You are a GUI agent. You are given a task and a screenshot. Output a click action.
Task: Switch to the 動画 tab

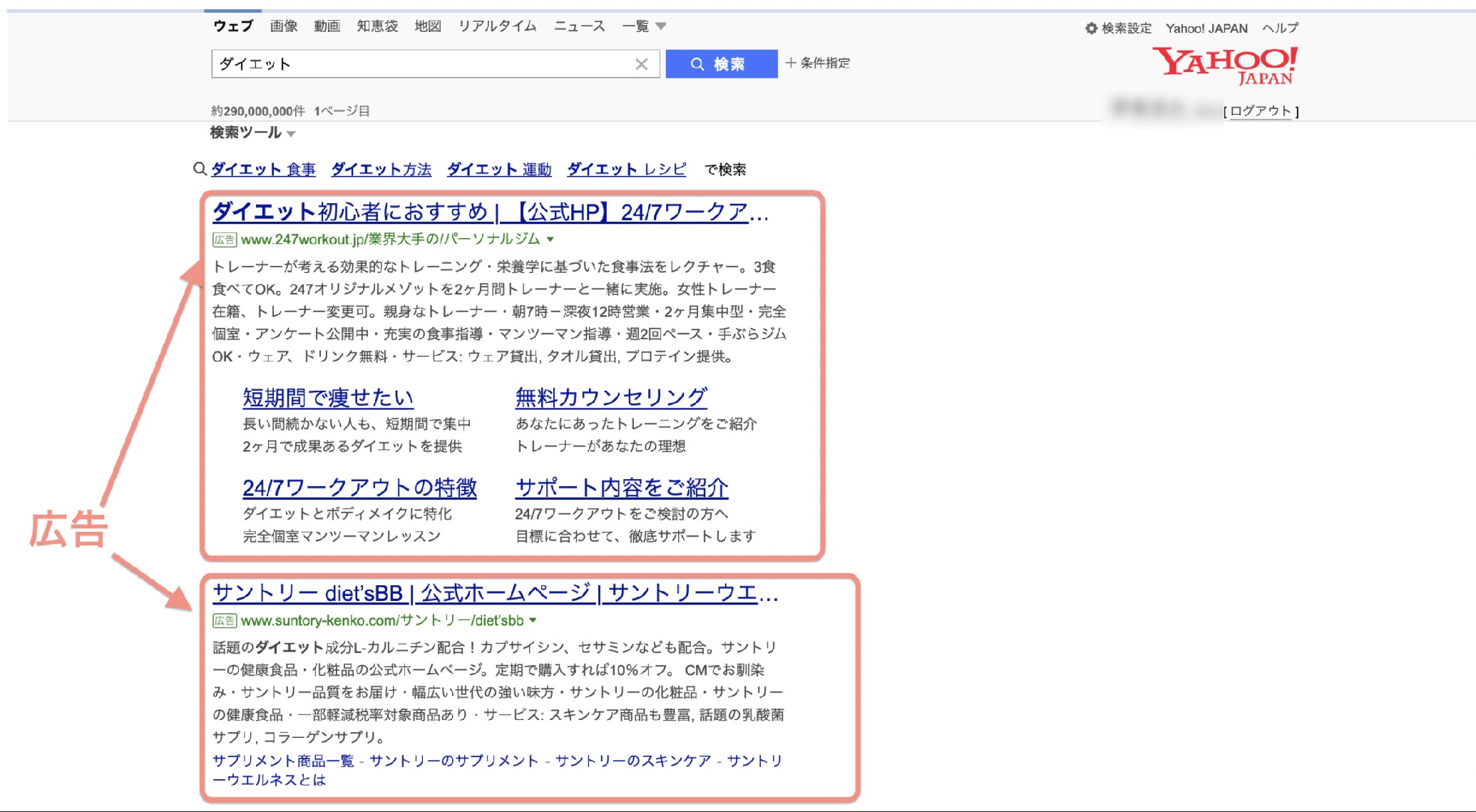pyautogui.click(x=327, y=26)
